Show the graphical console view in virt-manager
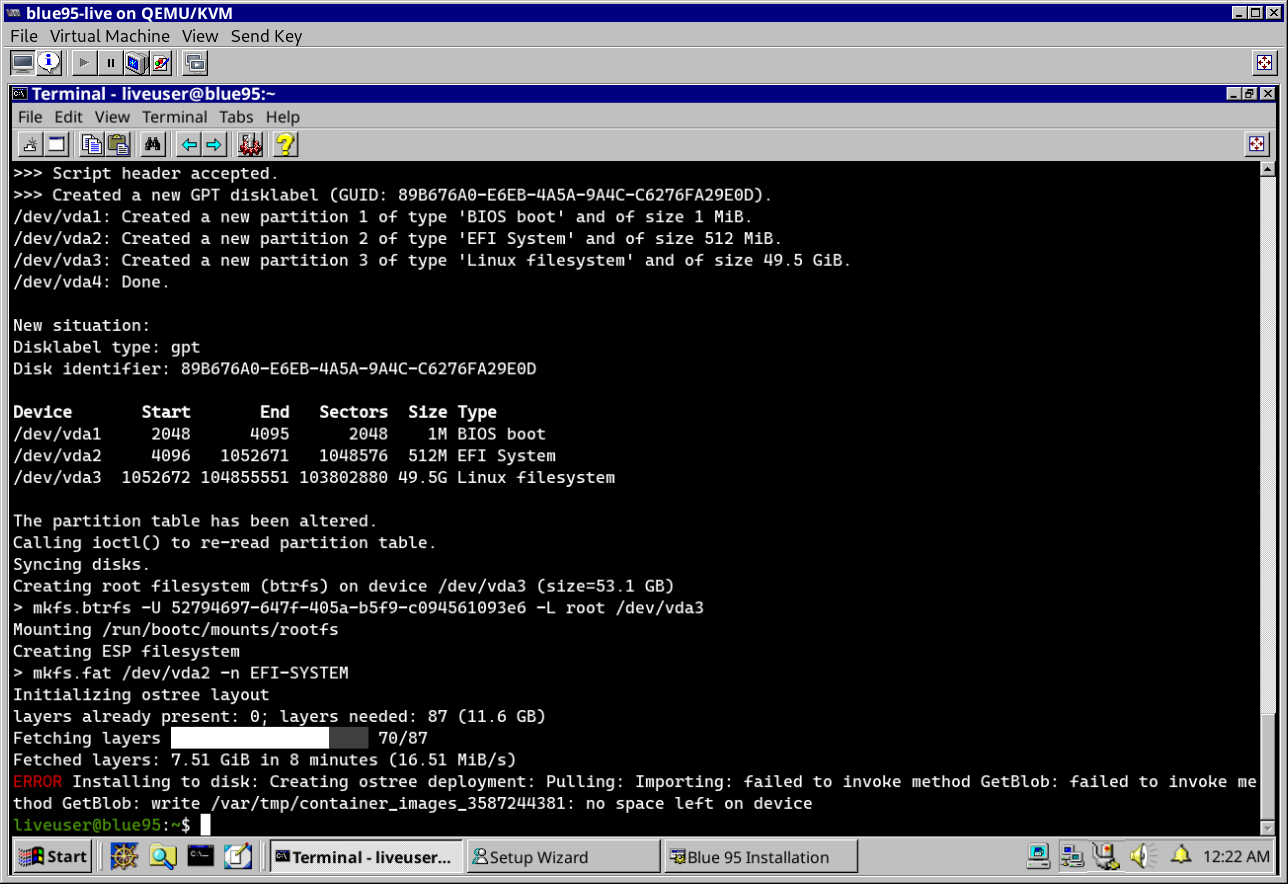The image size is (1288, 884). 22,63
